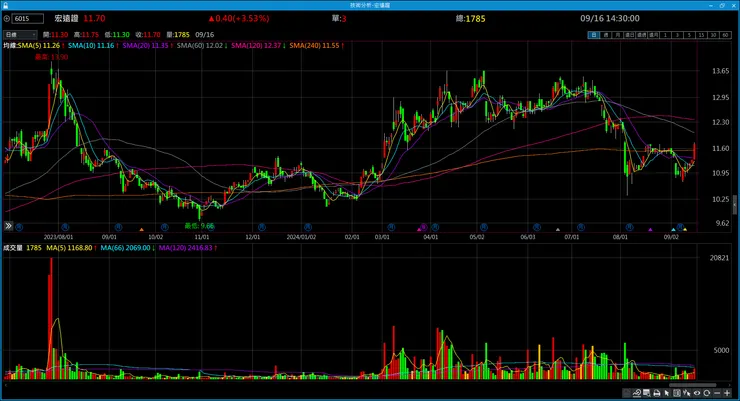Click the vertical scrollbar handle at chart right edge
The image size is (740, 401).
point(735,204)
